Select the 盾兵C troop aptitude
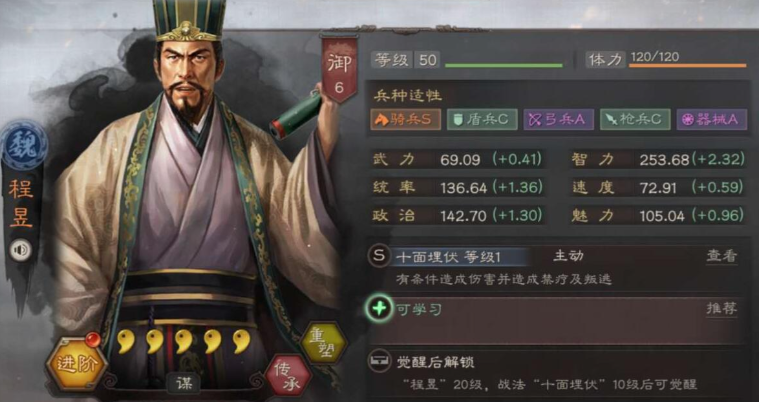Image resolution: width=759 pixels, height=402 pixels. pyautogui.click(x=482, y=120)
